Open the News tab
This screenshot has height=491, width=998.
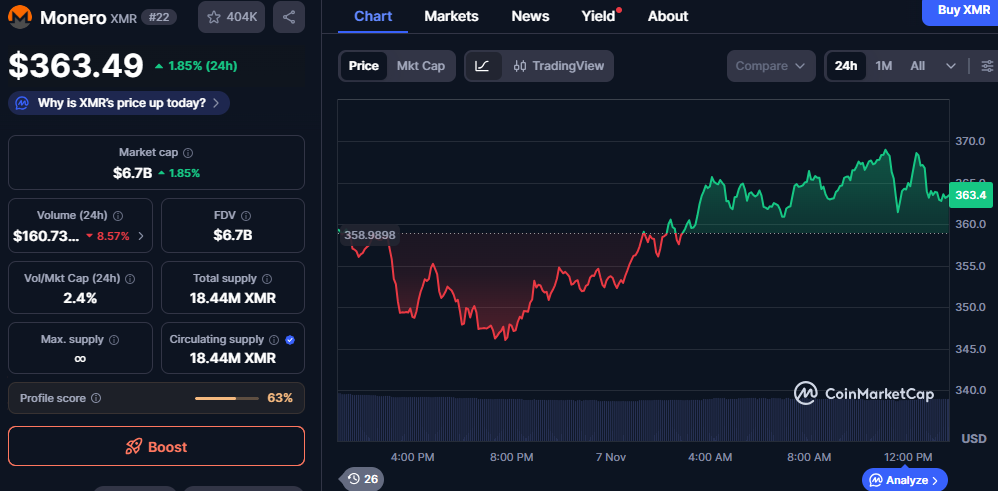coord(530,16)
